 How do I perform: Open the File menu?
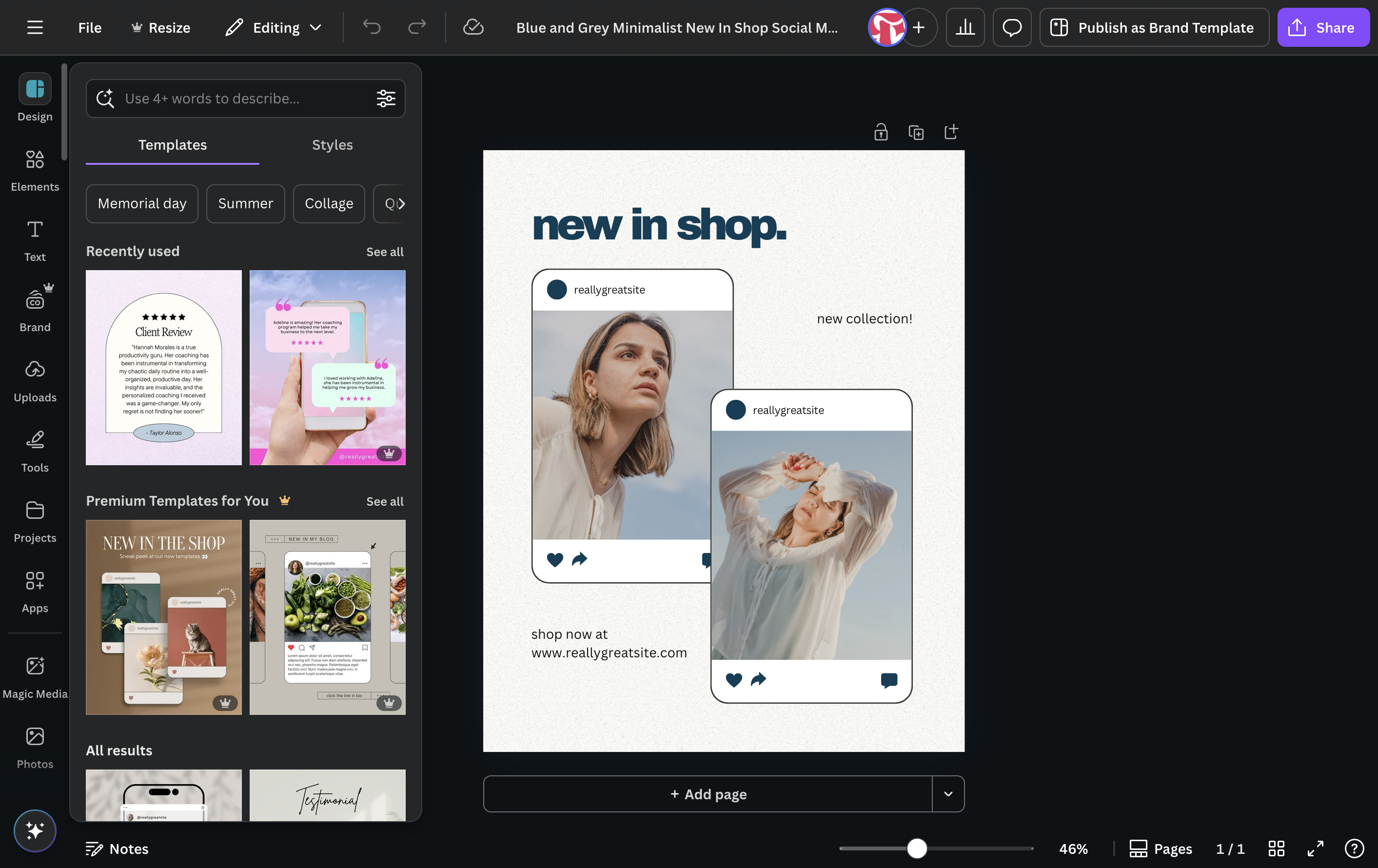pos(90,27)
